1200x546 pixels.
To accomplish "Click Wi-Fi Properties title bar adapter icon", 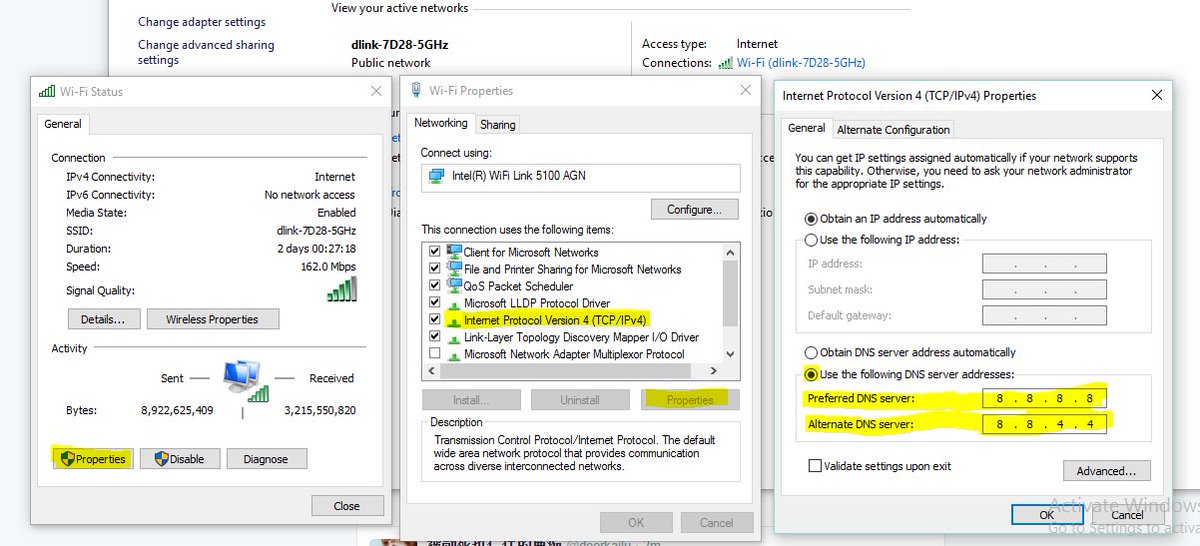I will (x=418, y=90).
